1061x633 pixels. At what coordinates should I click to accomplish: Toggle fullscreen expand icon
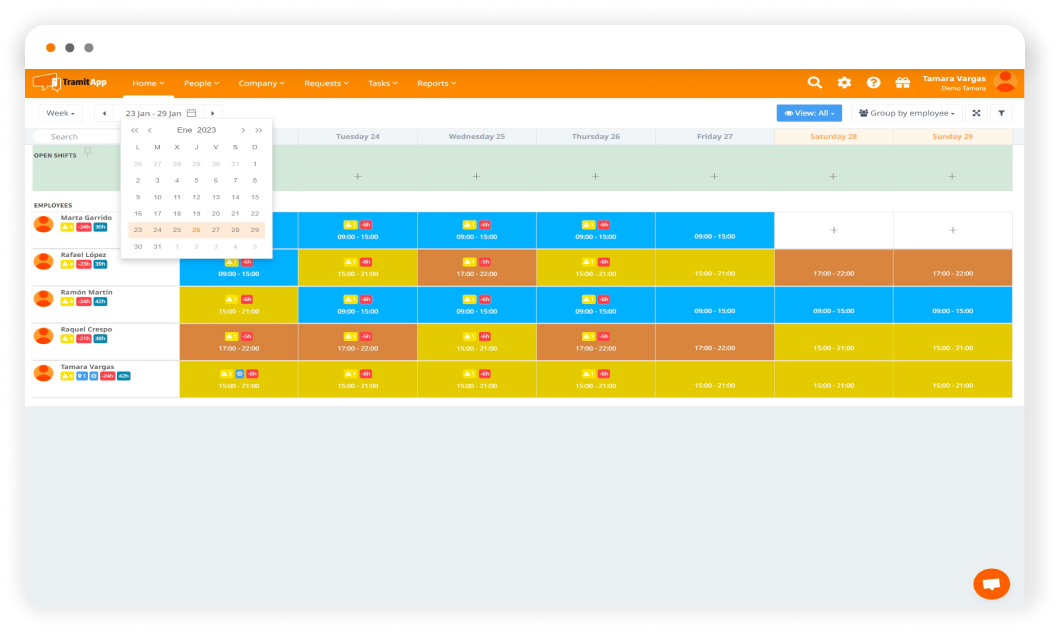click(976, 114)
